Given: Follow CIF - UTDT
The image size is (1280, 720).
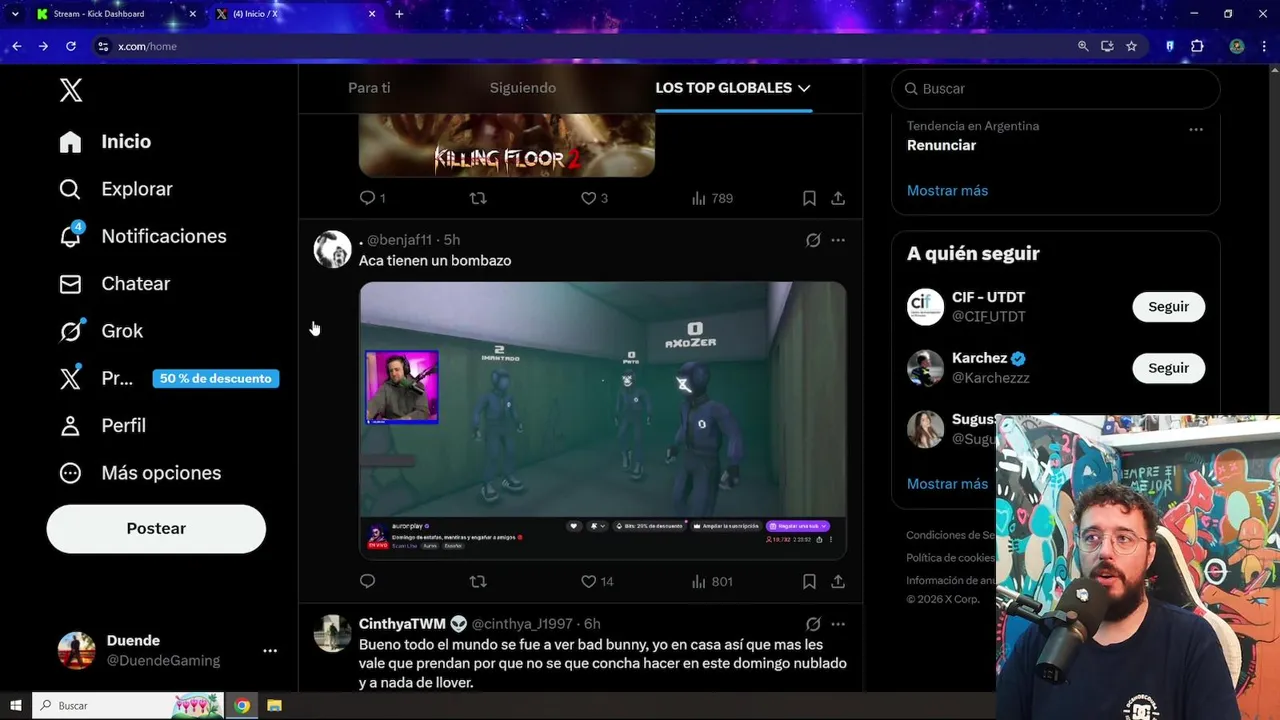Looking at the screenshot, I should [x=1168, y=307].
